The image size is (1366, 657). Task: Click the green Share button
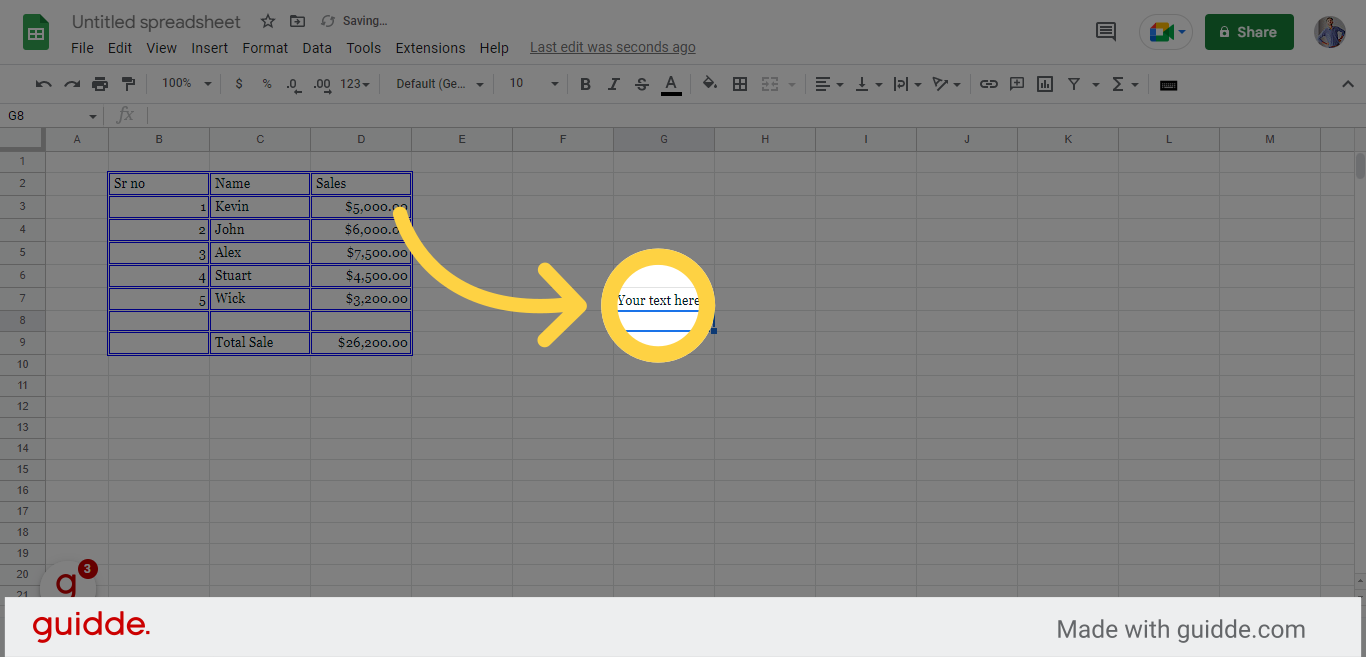1248,31
